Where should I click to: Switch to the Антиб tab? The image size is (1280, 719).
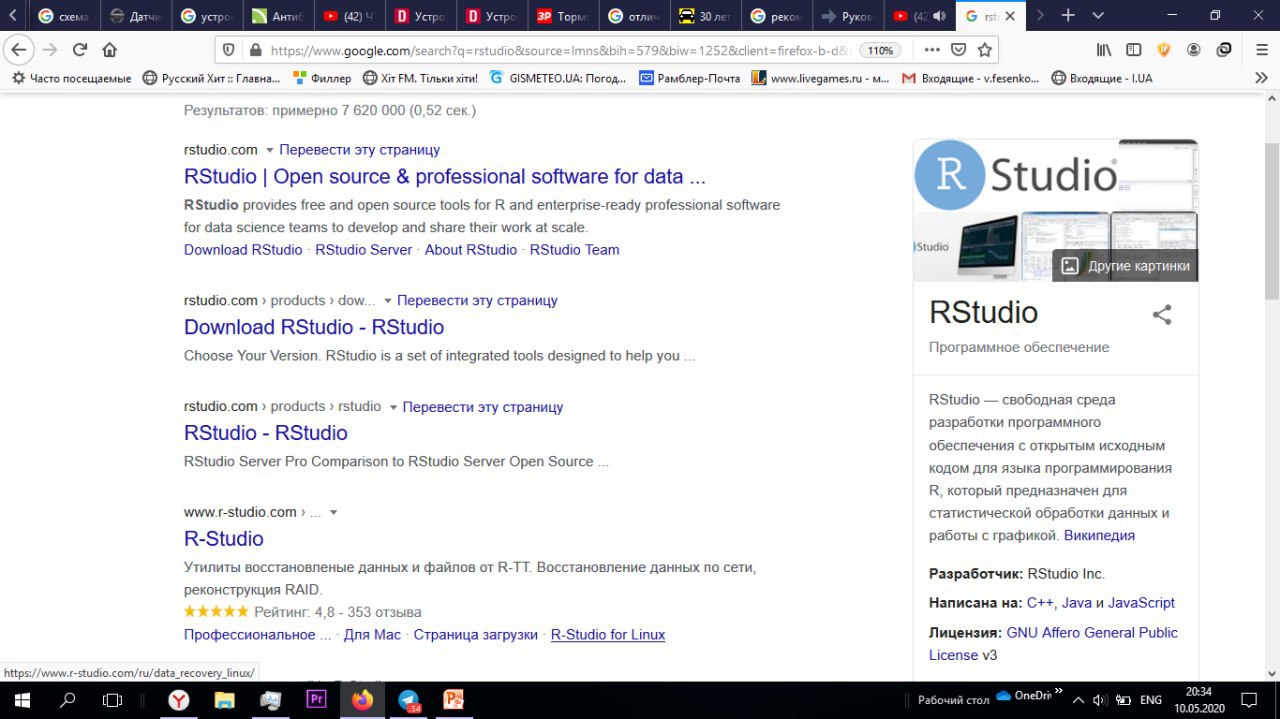pos(279,16)
